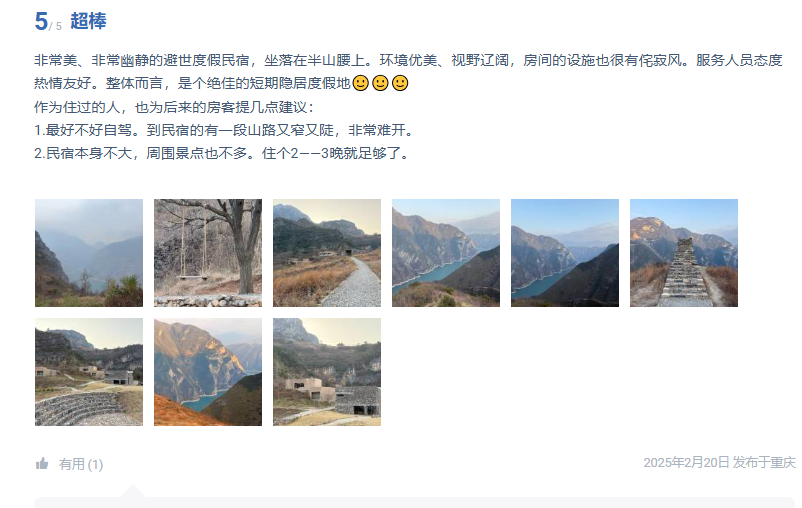Open the first-row river gorge photo showing hillside grass
Screen dimensions: 802x508
[x=446, y=253]
